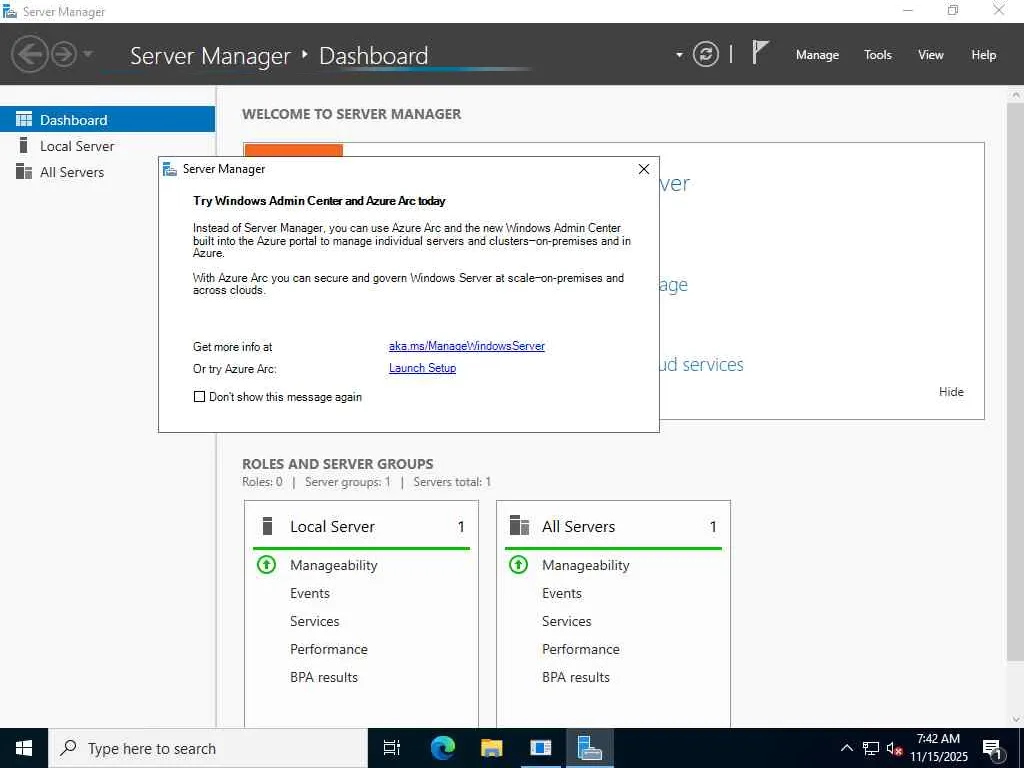Select All Servers in the left pane
This screenshot has height=768, width=1024.
[107, 172]
